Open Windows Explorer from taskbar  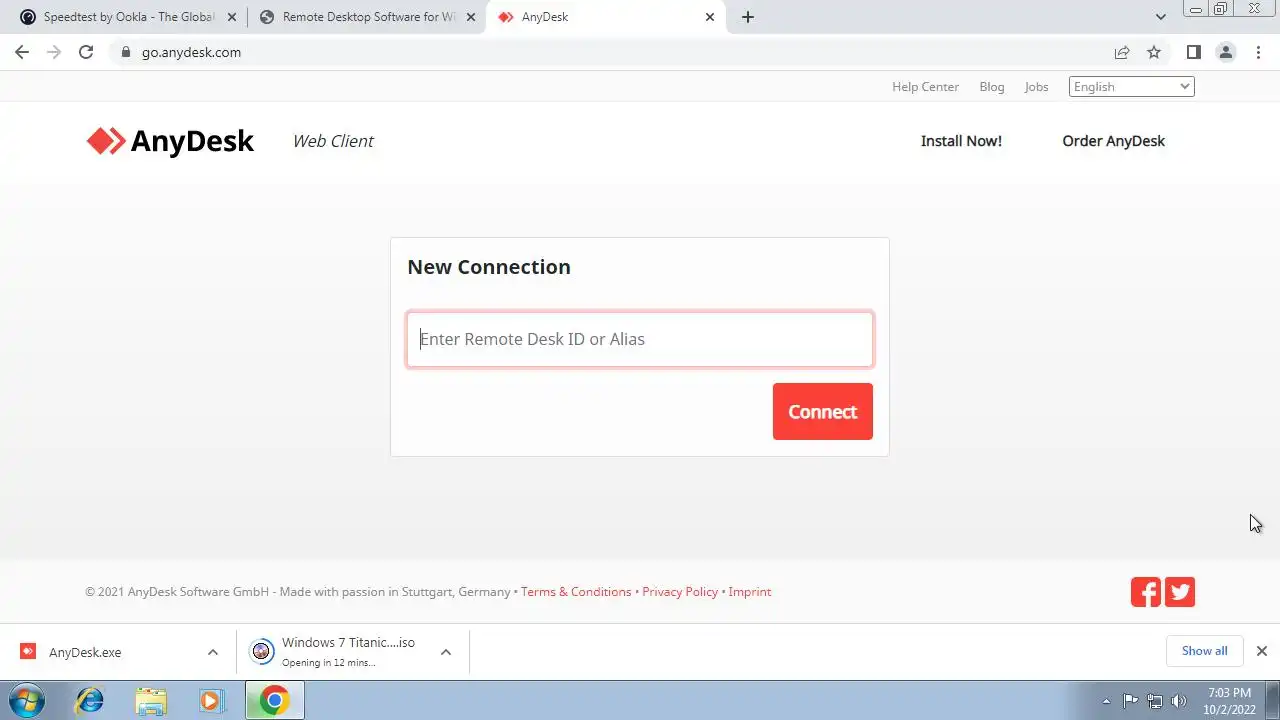[x=151, y=700]
